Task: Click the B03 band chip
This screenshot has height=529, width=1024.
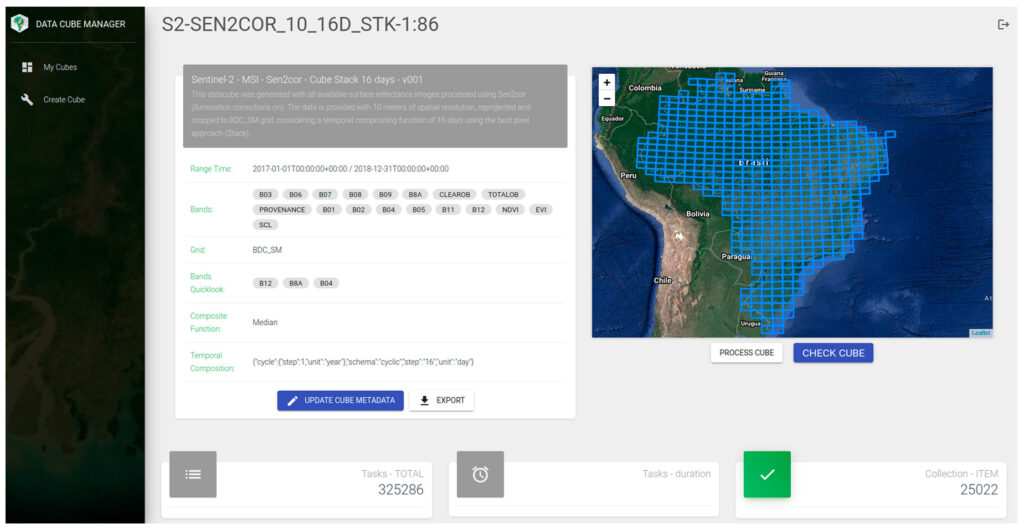Action: click(265, 195)
